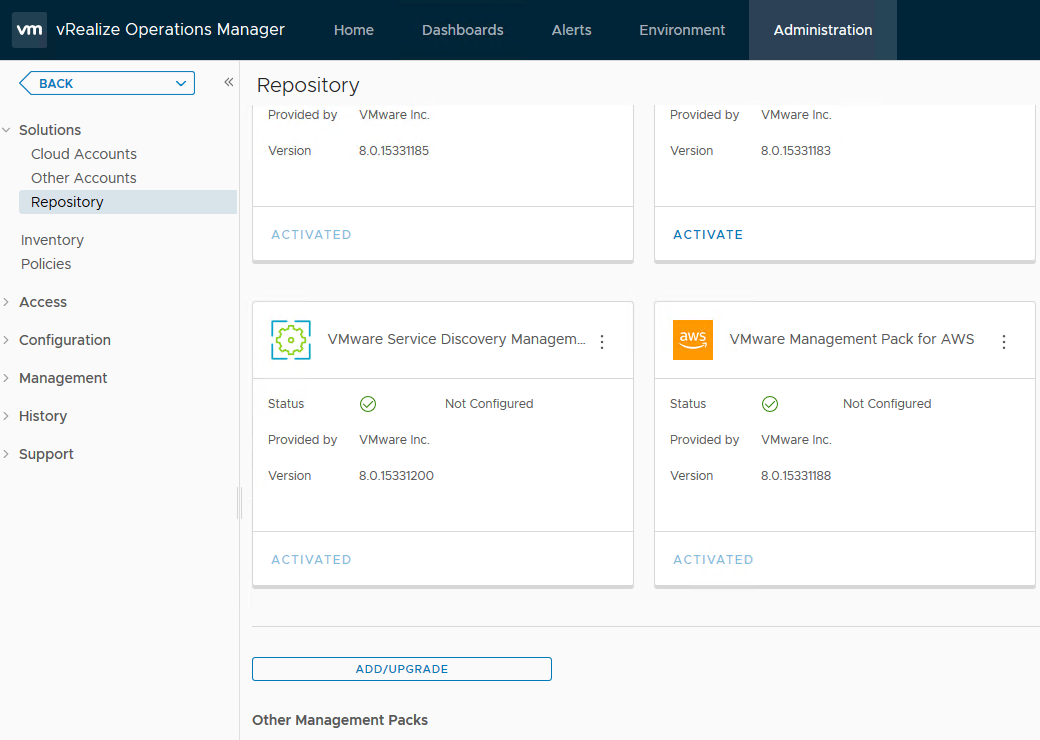Image resolution: width=1040 pixels, height=740 pixels.
Task: Expand the Access section
Action: pos(7,302)
